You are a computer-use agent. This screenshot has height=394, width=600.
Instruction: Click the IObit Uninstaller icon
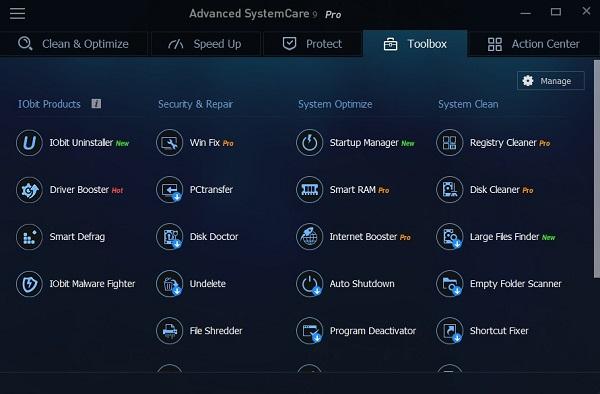(29, 143)
